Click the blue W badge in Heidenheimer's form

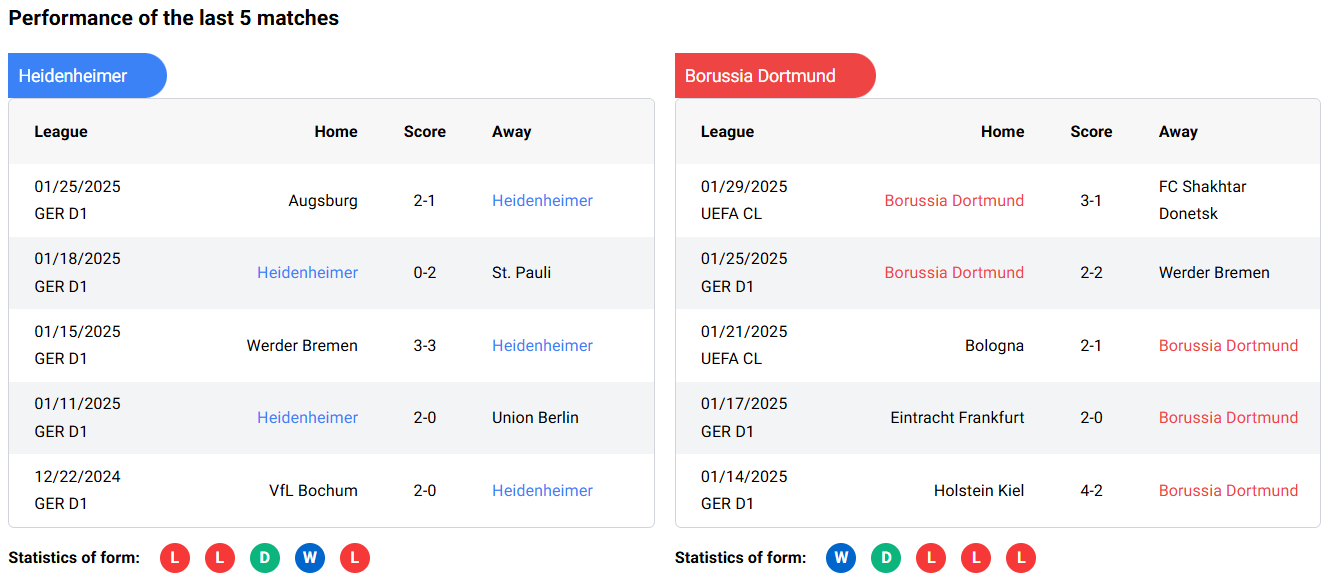click(x=310, y=558)
